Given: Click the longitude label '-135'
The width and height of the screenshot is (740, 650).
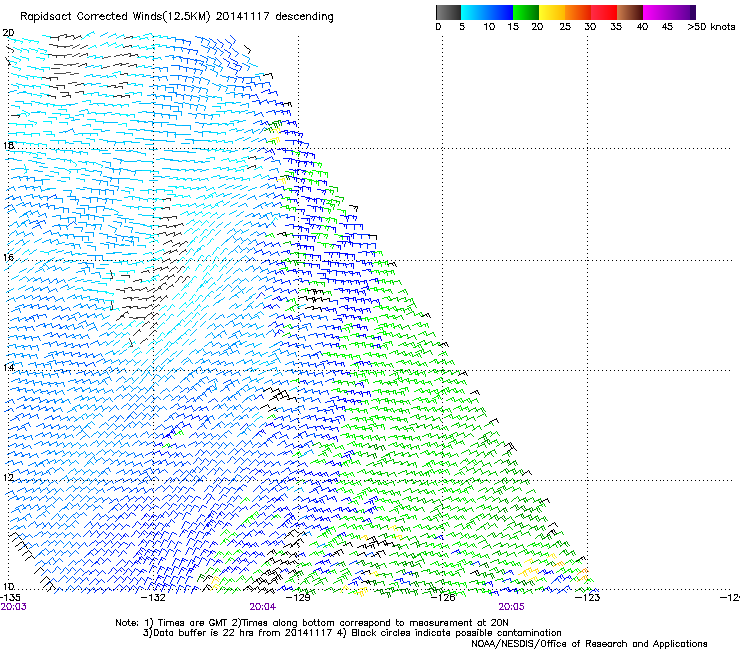Looking at the screenshot, I should (10, 597).
